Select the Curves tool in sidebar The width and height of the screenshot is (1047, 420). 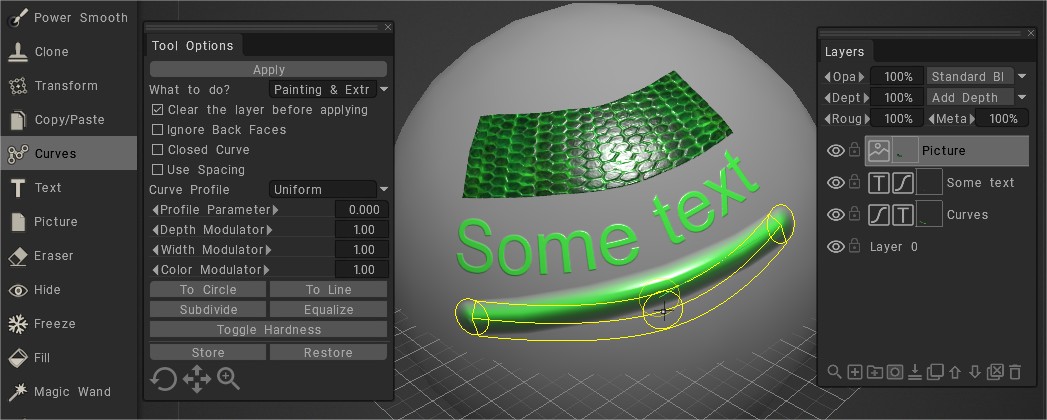pyautogui.click(x=68, y=154)
